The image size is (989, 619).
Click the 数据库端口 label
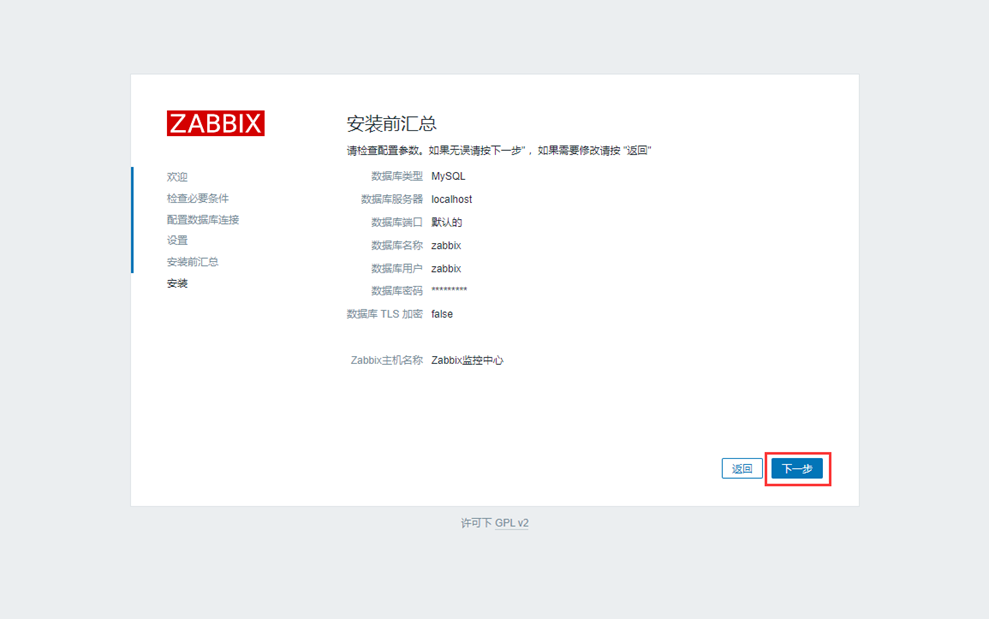[x=397, y=222]
